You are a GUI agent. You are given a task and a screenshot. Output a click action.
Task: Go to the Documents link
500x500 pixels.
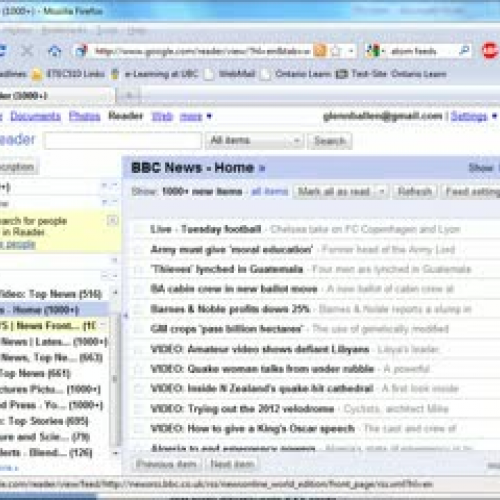click(x=36, y=116)
